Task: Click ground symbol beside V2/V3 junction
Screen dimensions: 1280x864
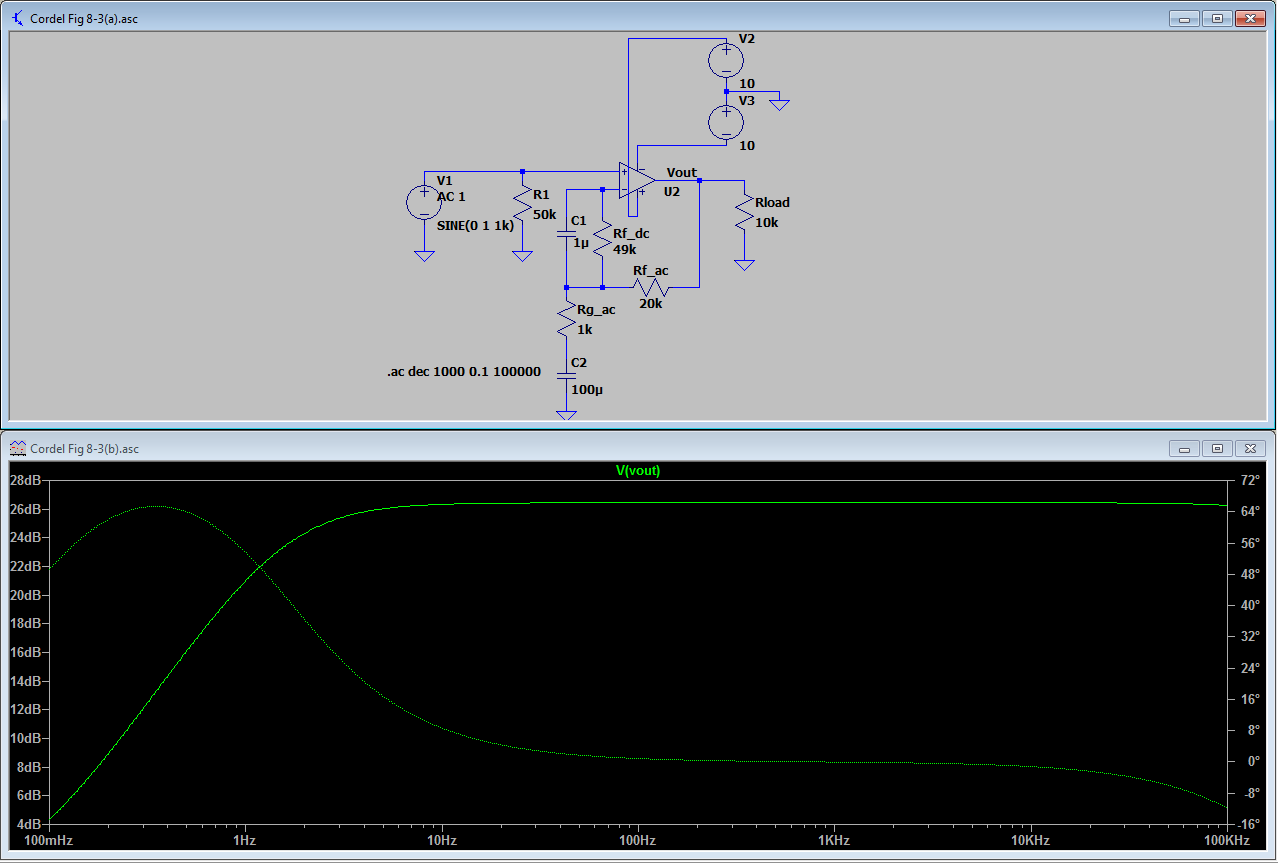Action: [780, 104]
